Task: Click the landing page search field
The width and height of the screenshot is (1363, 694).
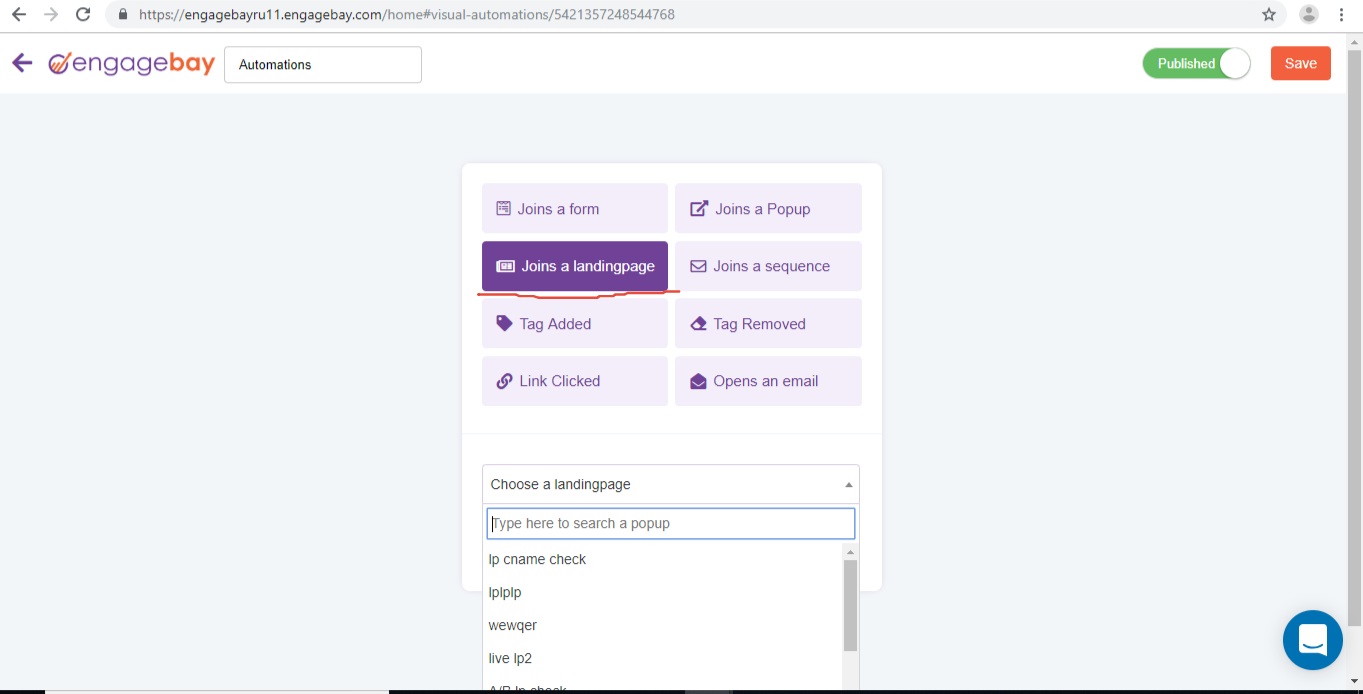Action: (x=670, y=524)
